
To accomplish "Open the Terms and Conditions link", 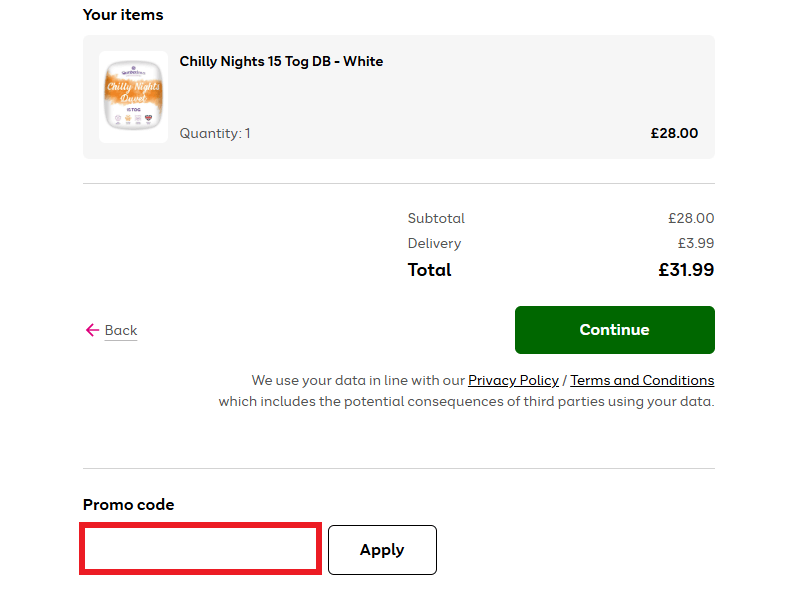I will pos(642,380).
